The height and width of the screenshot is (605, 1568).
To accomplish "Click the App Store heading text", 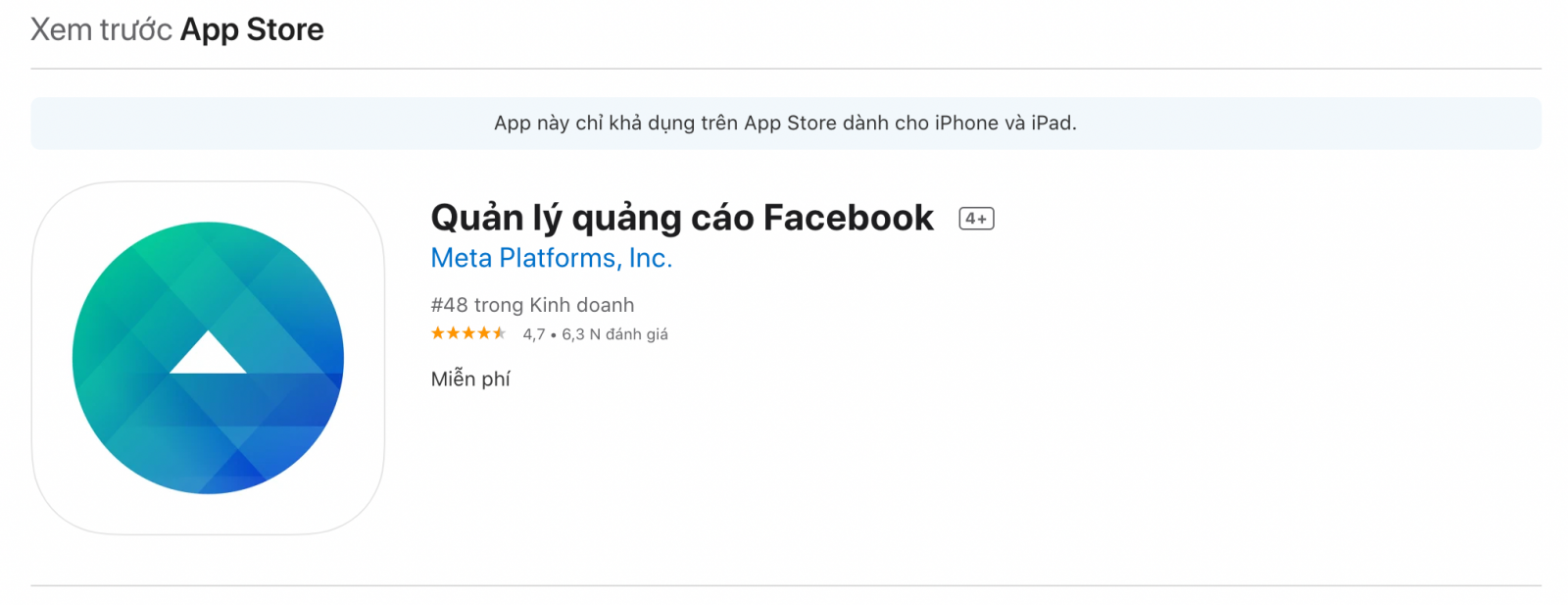I will [x=252, y=29].
